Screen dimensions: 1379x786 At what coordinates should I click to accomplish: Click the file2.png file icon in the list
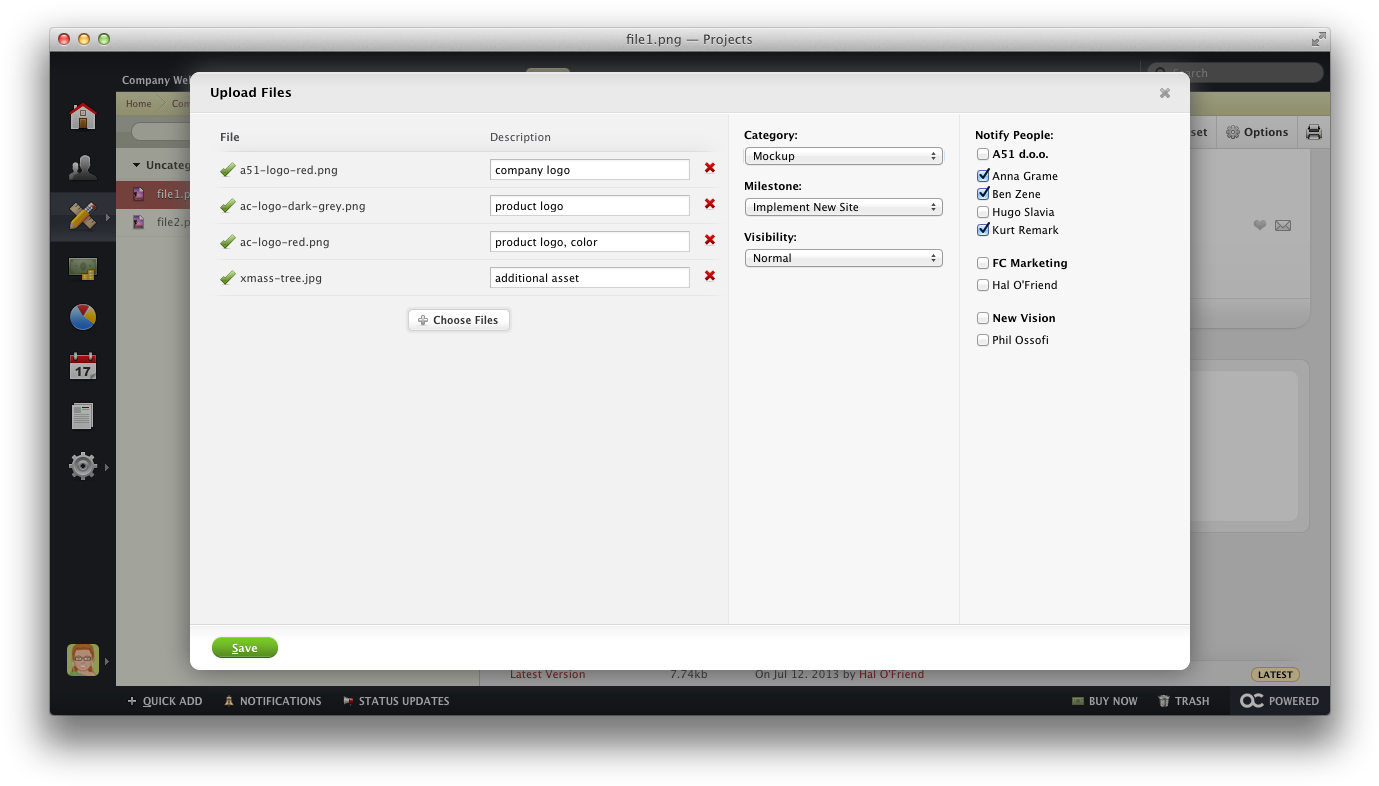click(x=139, y=222)
